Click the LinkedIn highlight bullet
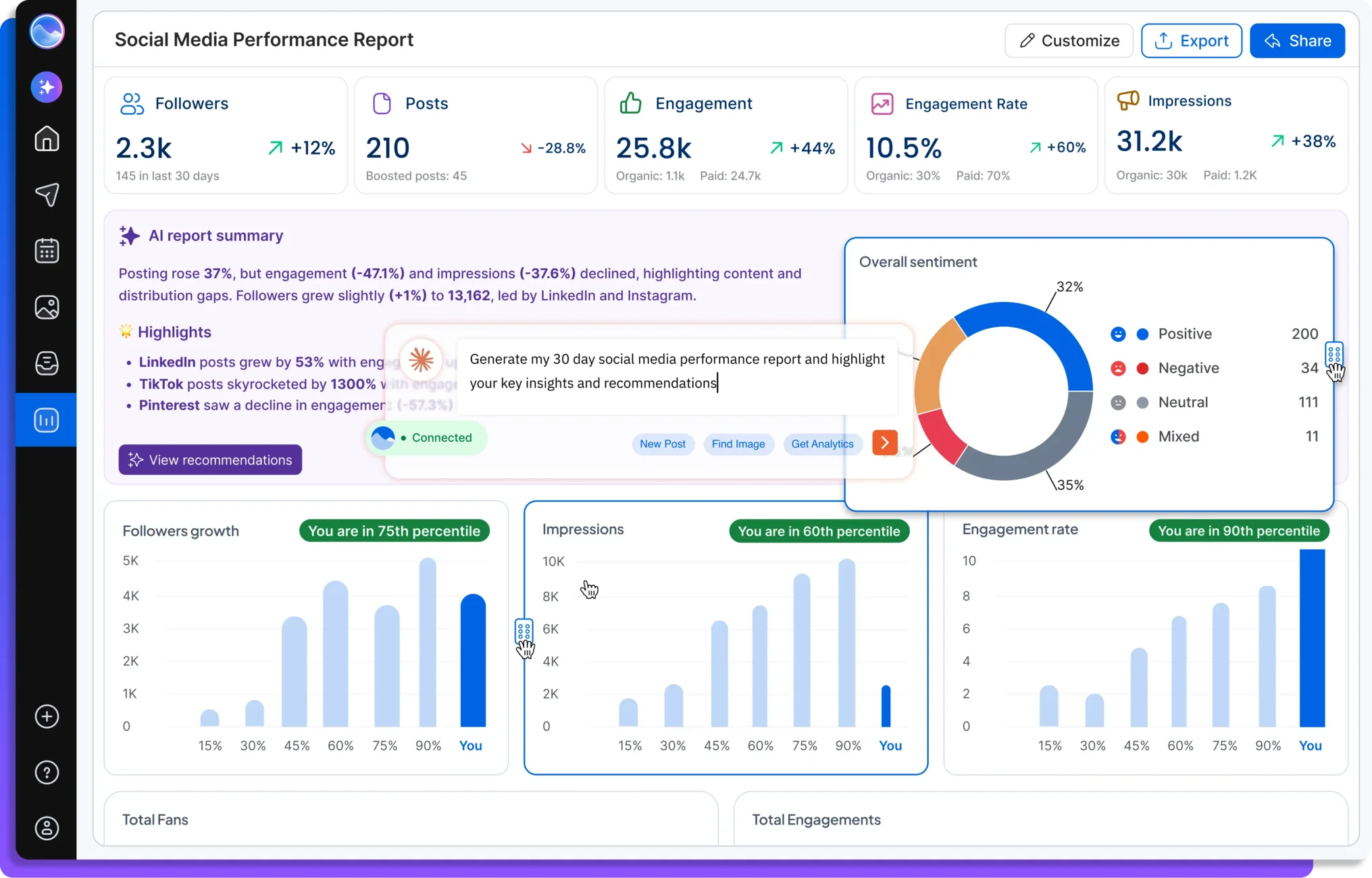 point(261,362)
